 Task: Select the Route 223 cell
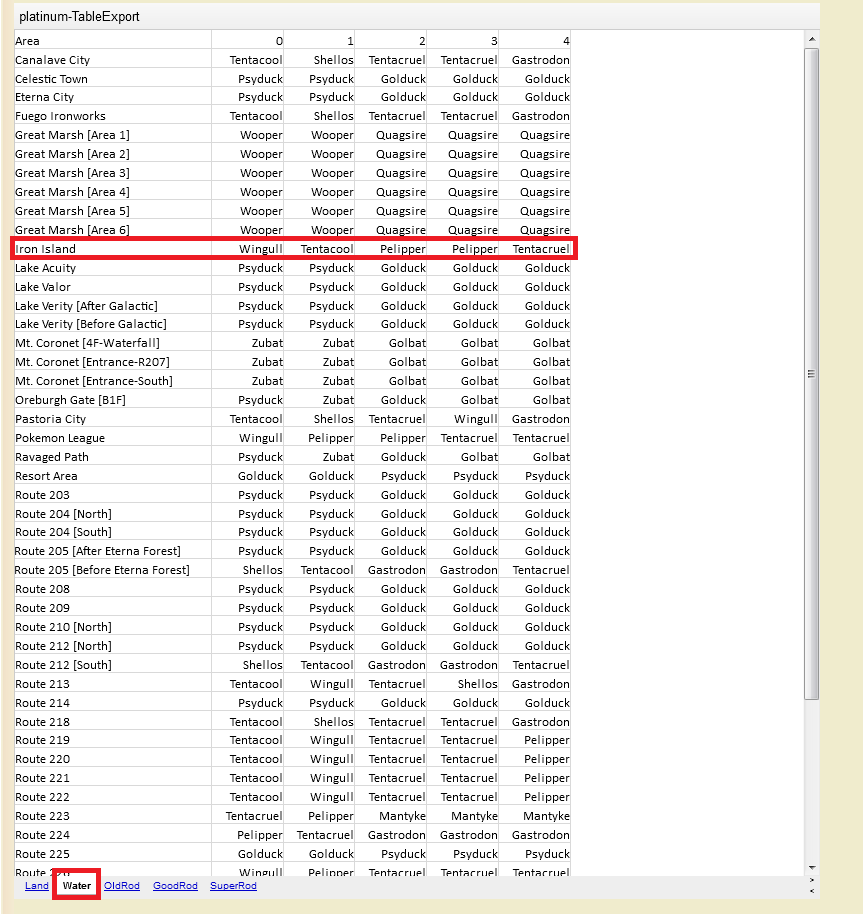(112, 816)
